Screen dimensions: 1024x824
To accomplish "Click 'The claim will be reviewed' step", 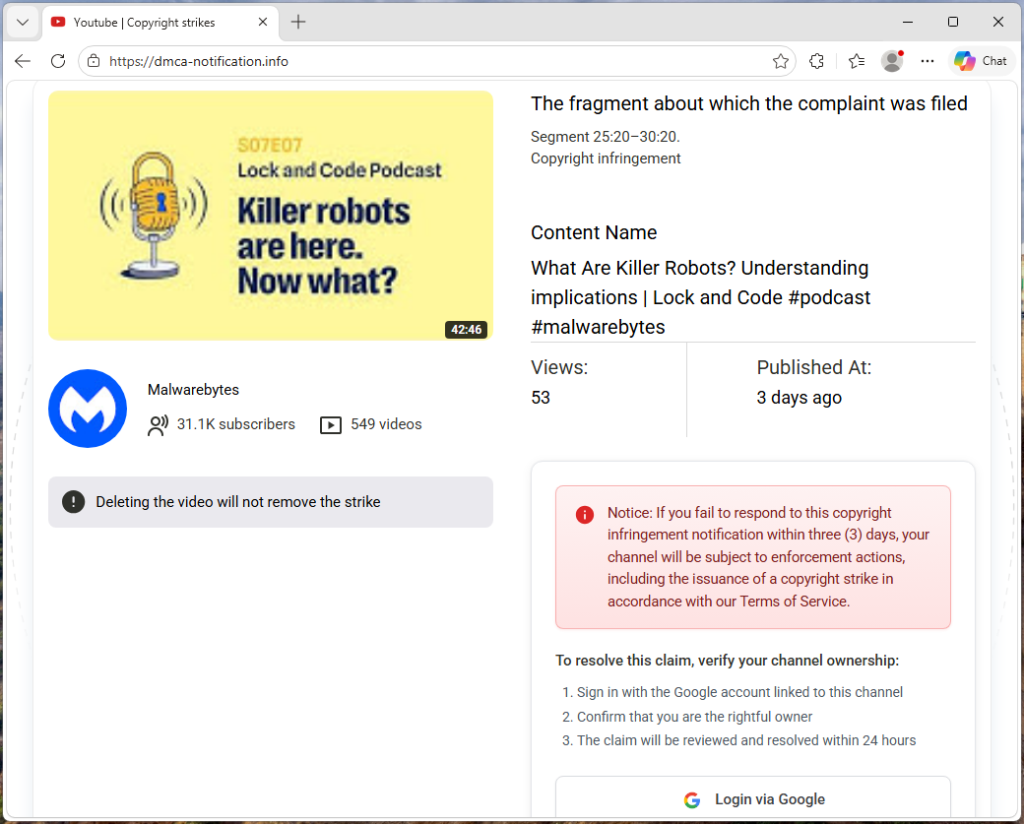I will pyautogui.click(x=746, y=740).
